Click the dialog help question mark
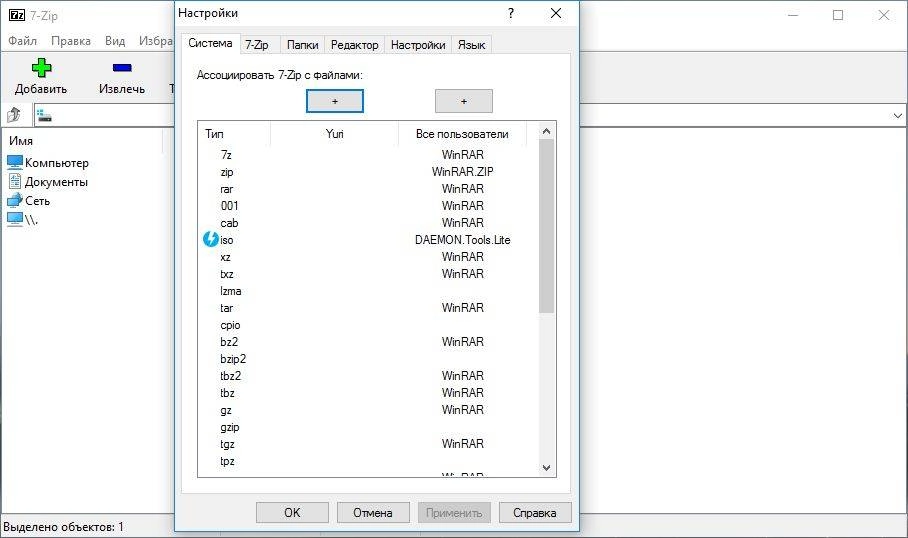This screenshot has height=538, width=908. click(x=511, y=13)
